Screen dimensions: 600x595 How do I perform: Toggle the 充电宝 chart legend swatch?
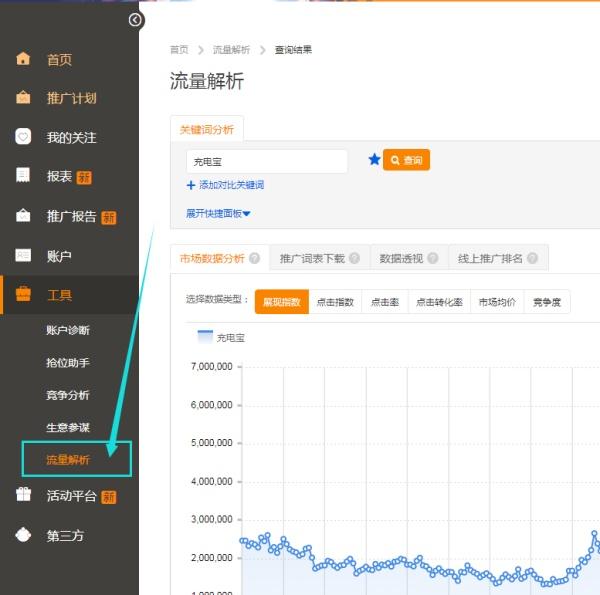(205, 337)
